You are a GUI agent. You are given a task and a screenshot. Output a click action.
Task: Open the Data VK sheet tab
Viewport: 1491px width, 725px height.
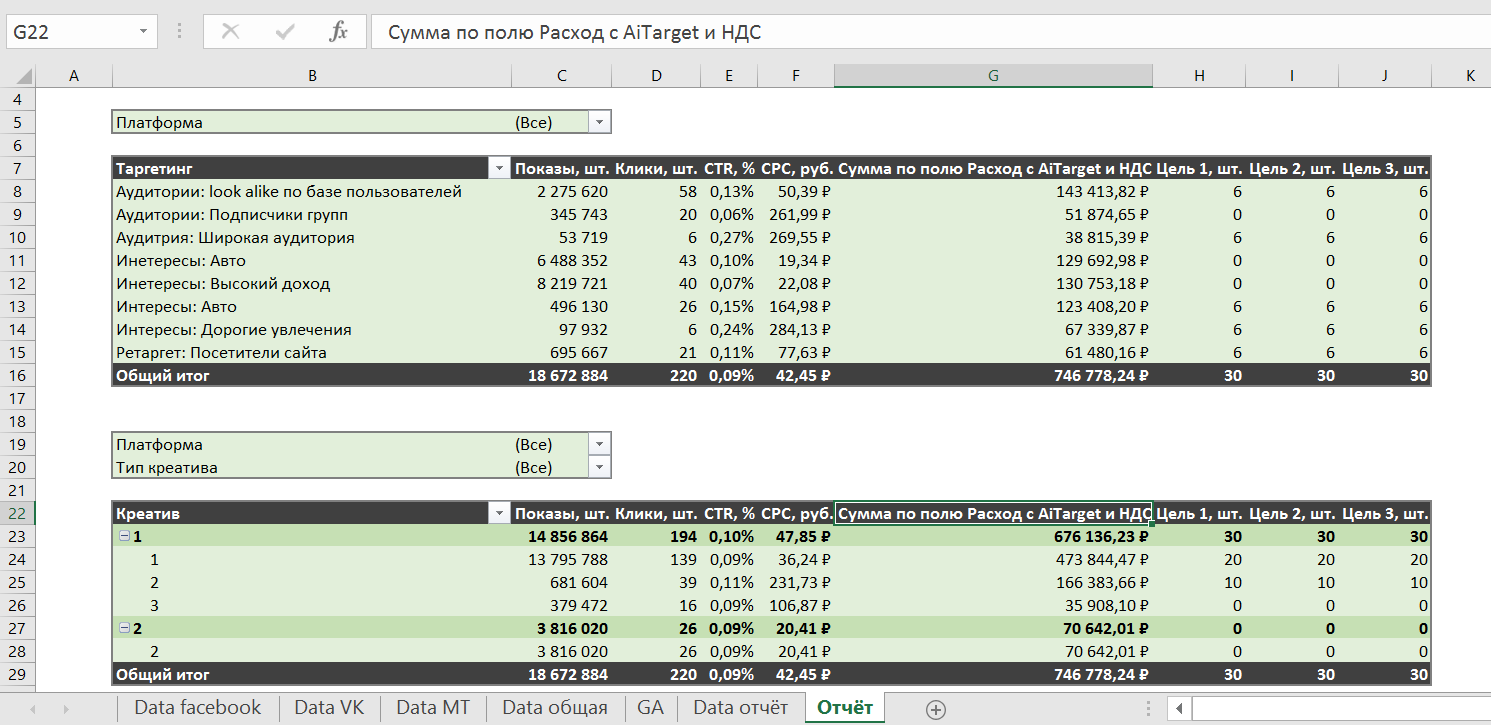(x=329, y=708)
